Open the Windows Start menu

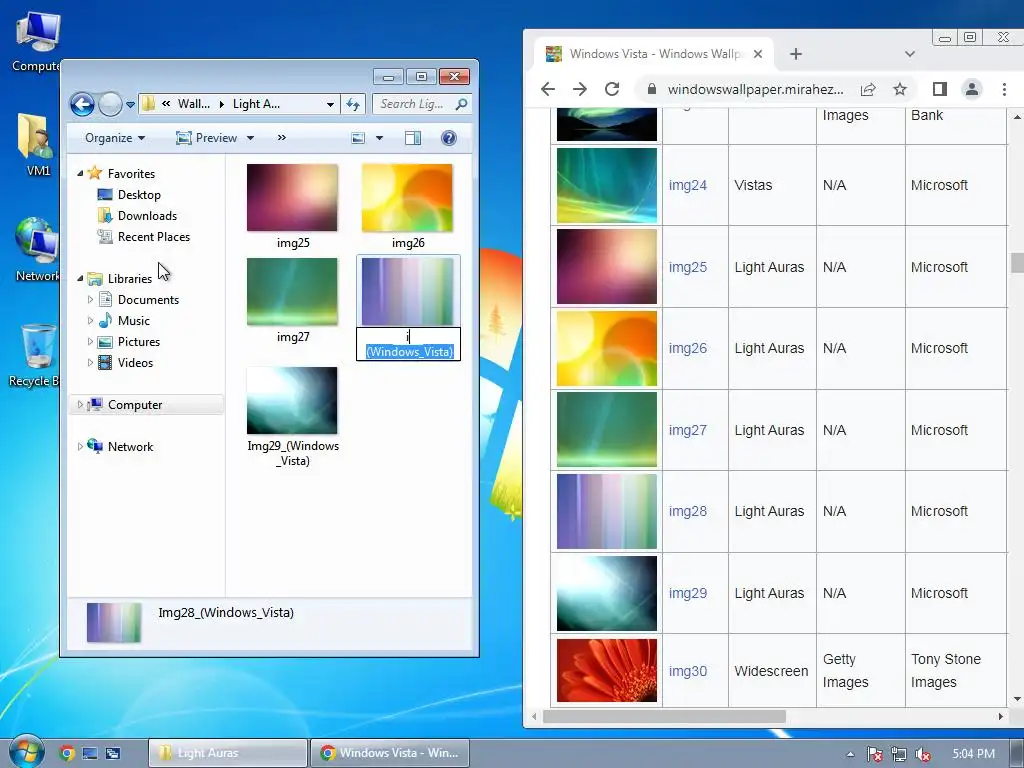(25, 752)
